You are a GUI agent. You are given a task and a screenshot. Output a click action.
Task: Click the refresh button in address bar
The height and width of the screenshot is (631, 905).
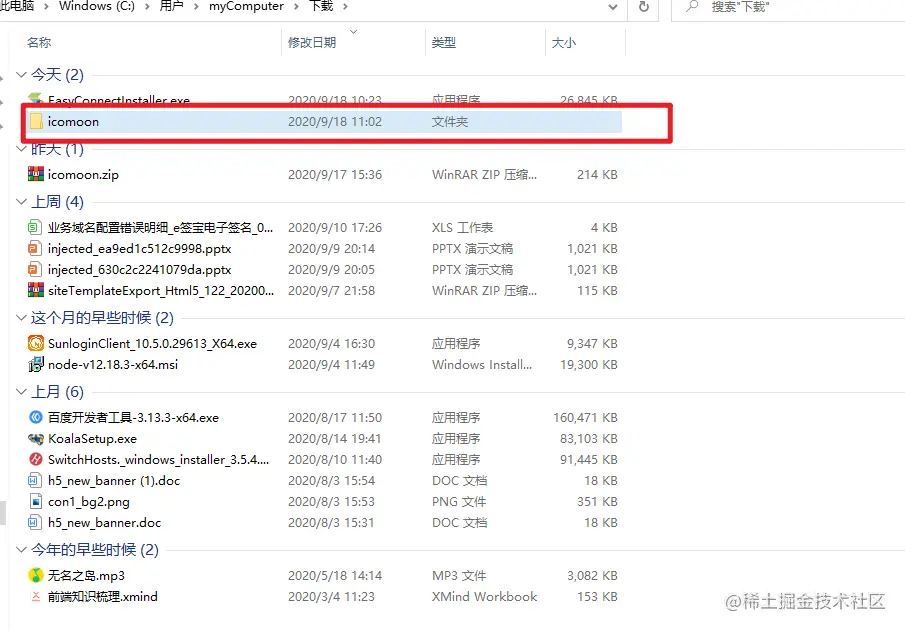tap(644, 7)
